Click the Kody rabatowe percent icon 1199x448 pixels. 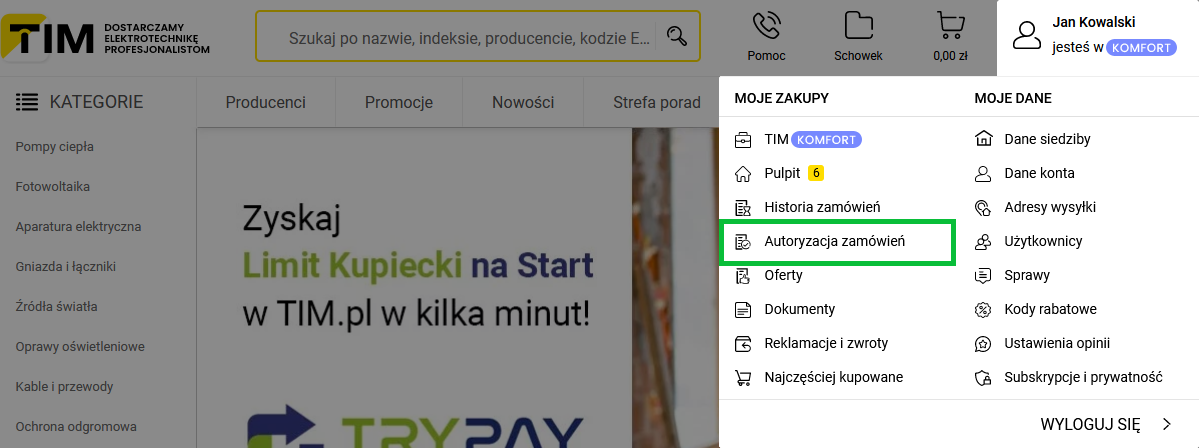point(983,310)
